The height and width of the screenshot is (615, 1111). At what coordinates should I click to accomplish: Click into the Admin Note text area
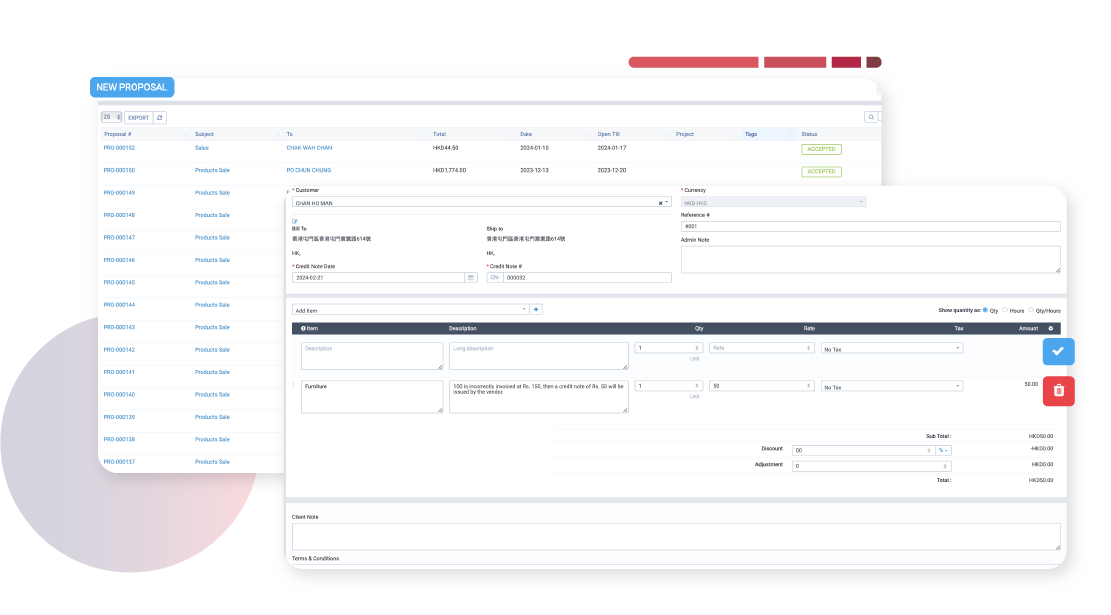[870, 260]
